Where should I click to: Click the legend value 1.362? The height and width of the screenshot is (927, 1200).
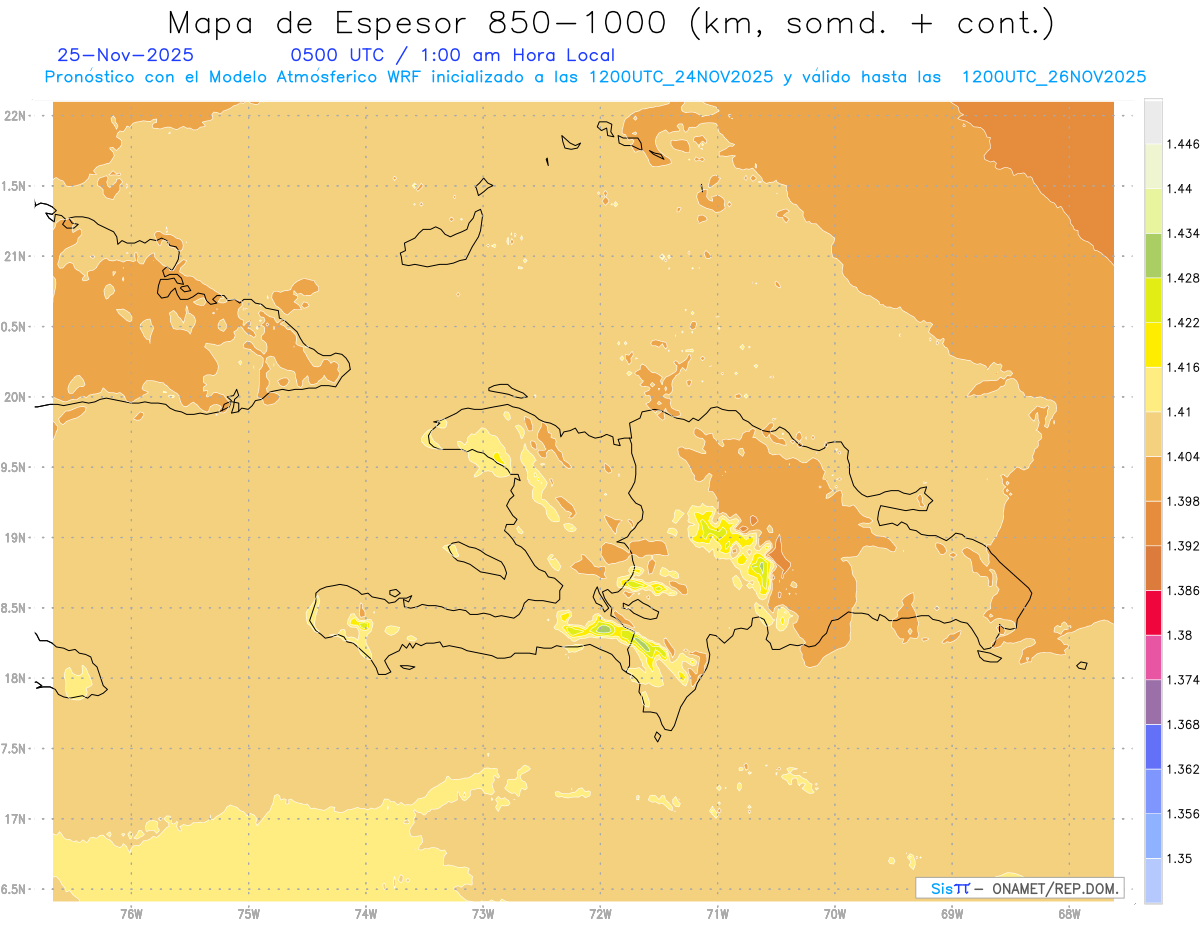pos(1183,769)
